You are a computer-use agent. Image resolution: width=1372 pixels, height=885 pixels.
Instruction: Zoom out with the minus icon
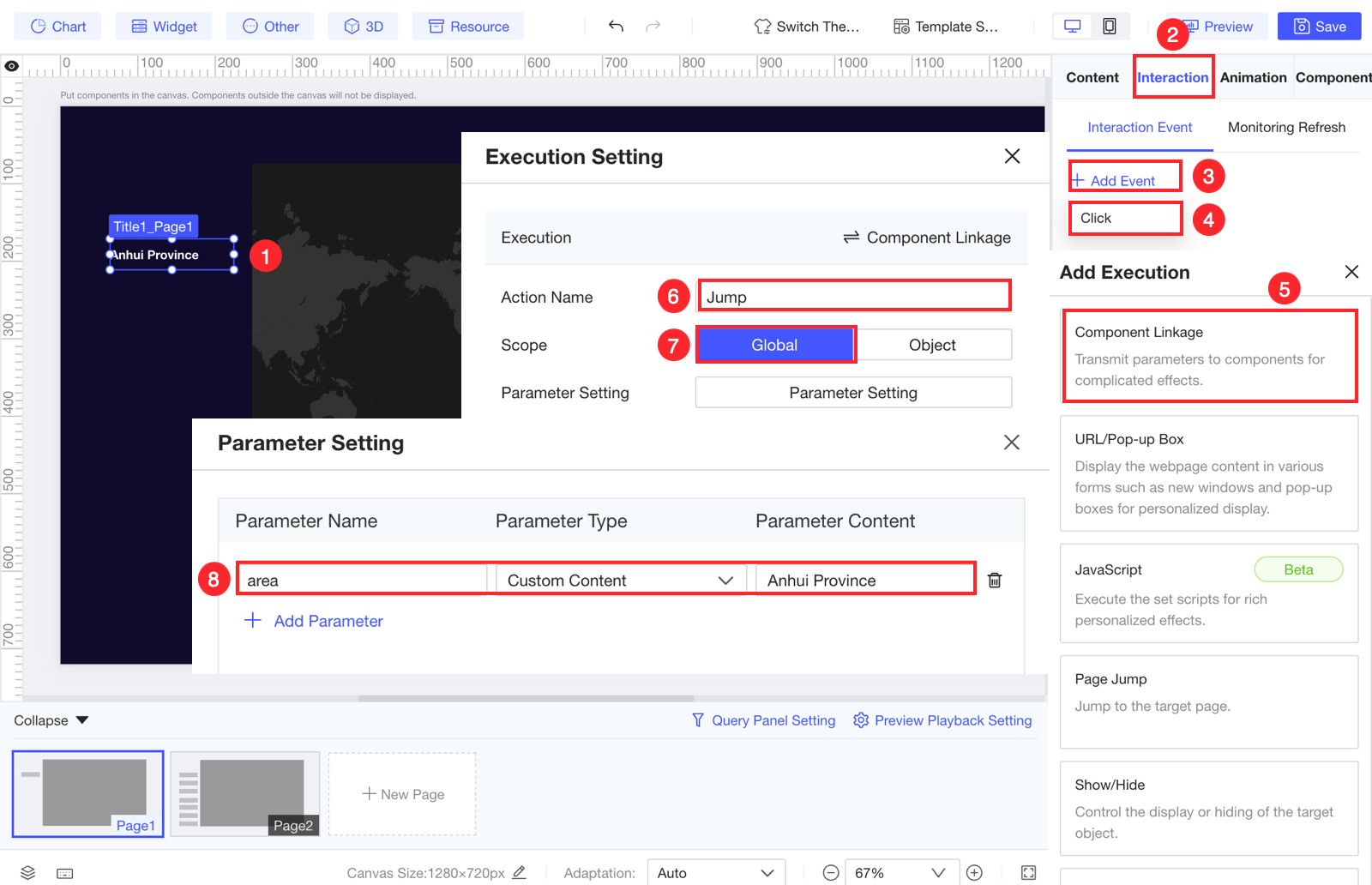(x=830, y=873)
